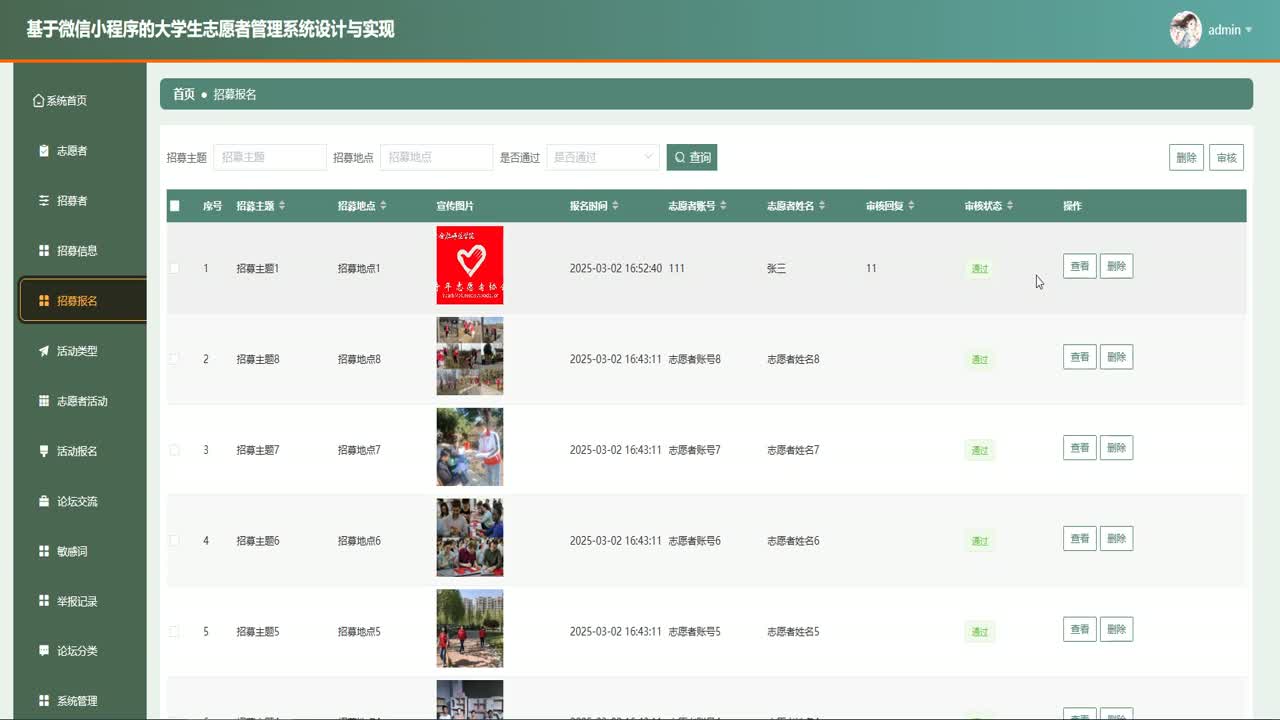The height and width of the screenshot is (720, 1280).
Task: Click the chat icon next to 论坛分类
Action: (44, 651)
